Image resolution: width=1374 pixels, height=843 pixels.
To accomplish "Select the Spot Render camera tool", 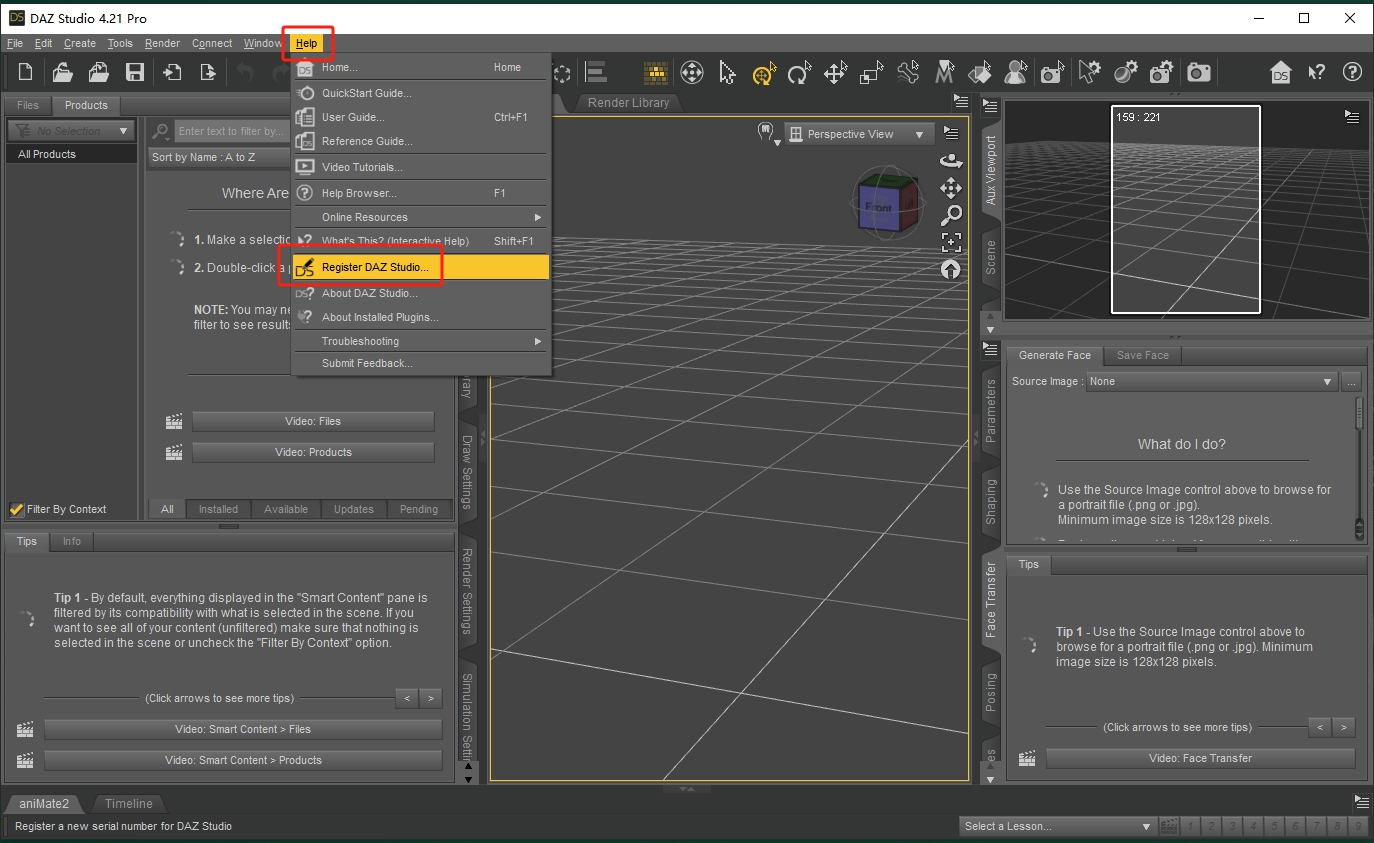I will 1052,72.
